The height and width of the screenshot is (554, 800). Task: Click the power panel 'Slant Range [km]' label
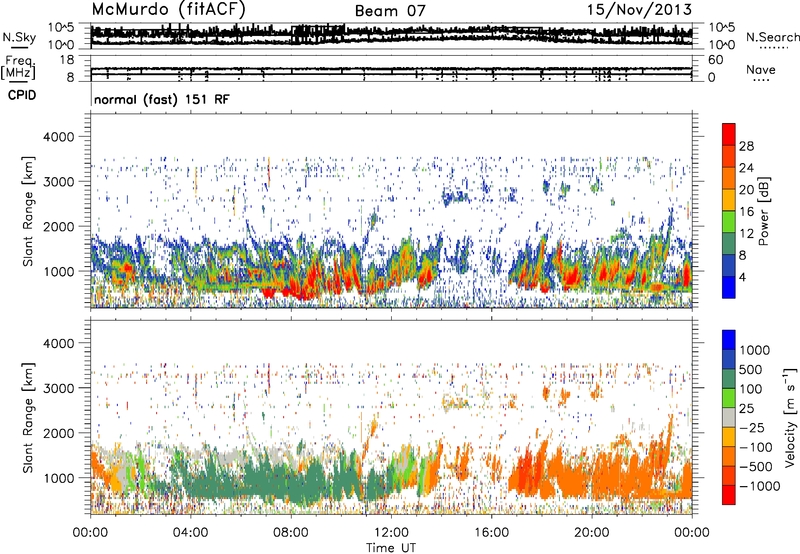point(28,211)
